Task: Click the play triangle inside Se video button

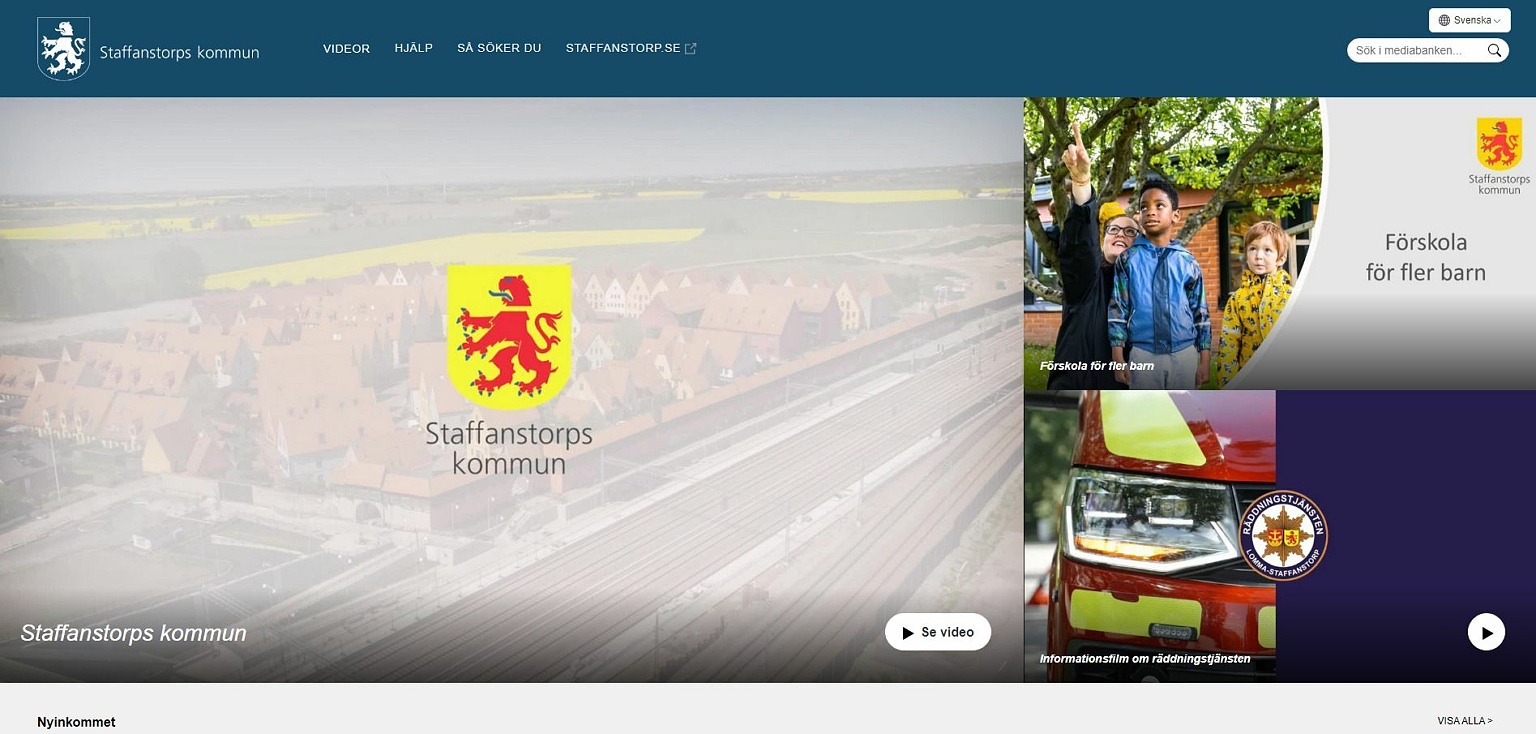Action: pyautogui.click(x=908, y=632)
